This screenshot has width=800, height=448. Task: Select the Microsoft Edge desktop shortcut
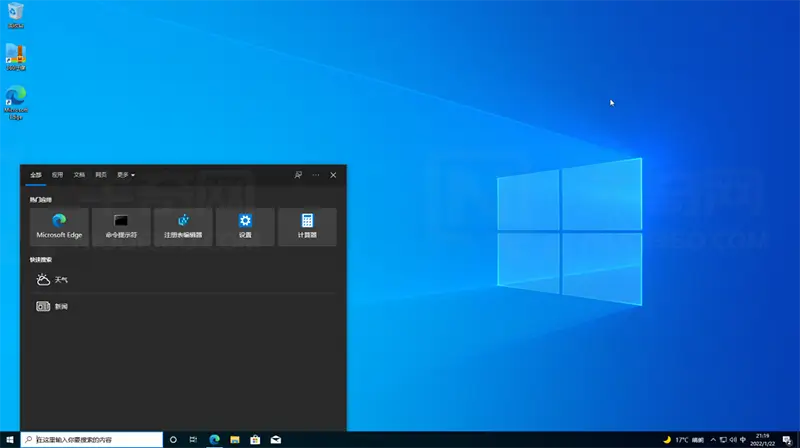point(16,103)
